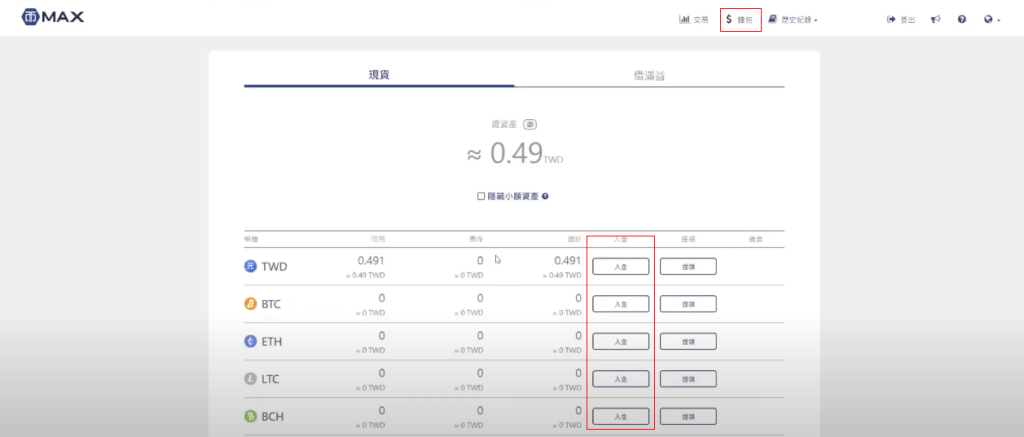Viewport: 1024px width, 437px height.
Task: Click 提領 withdraw button in TWD row
Action: coord(688,267)
